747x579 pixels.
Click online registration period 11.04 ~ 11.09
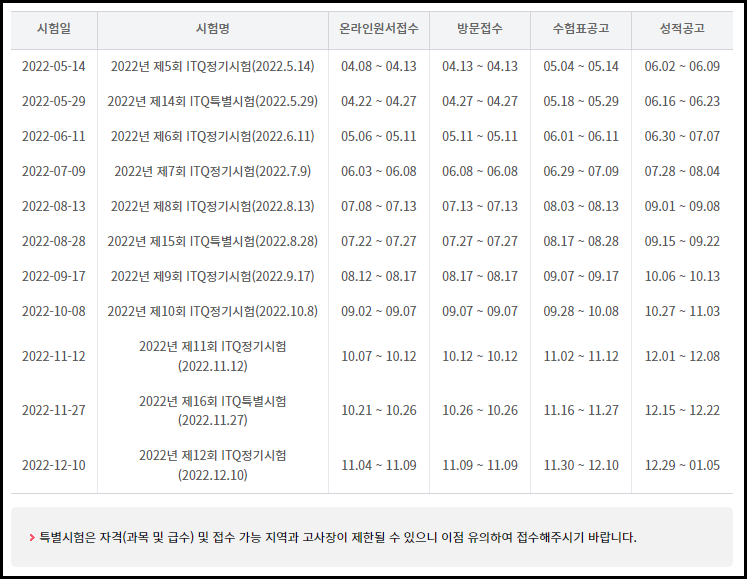(x=379, y=465)
